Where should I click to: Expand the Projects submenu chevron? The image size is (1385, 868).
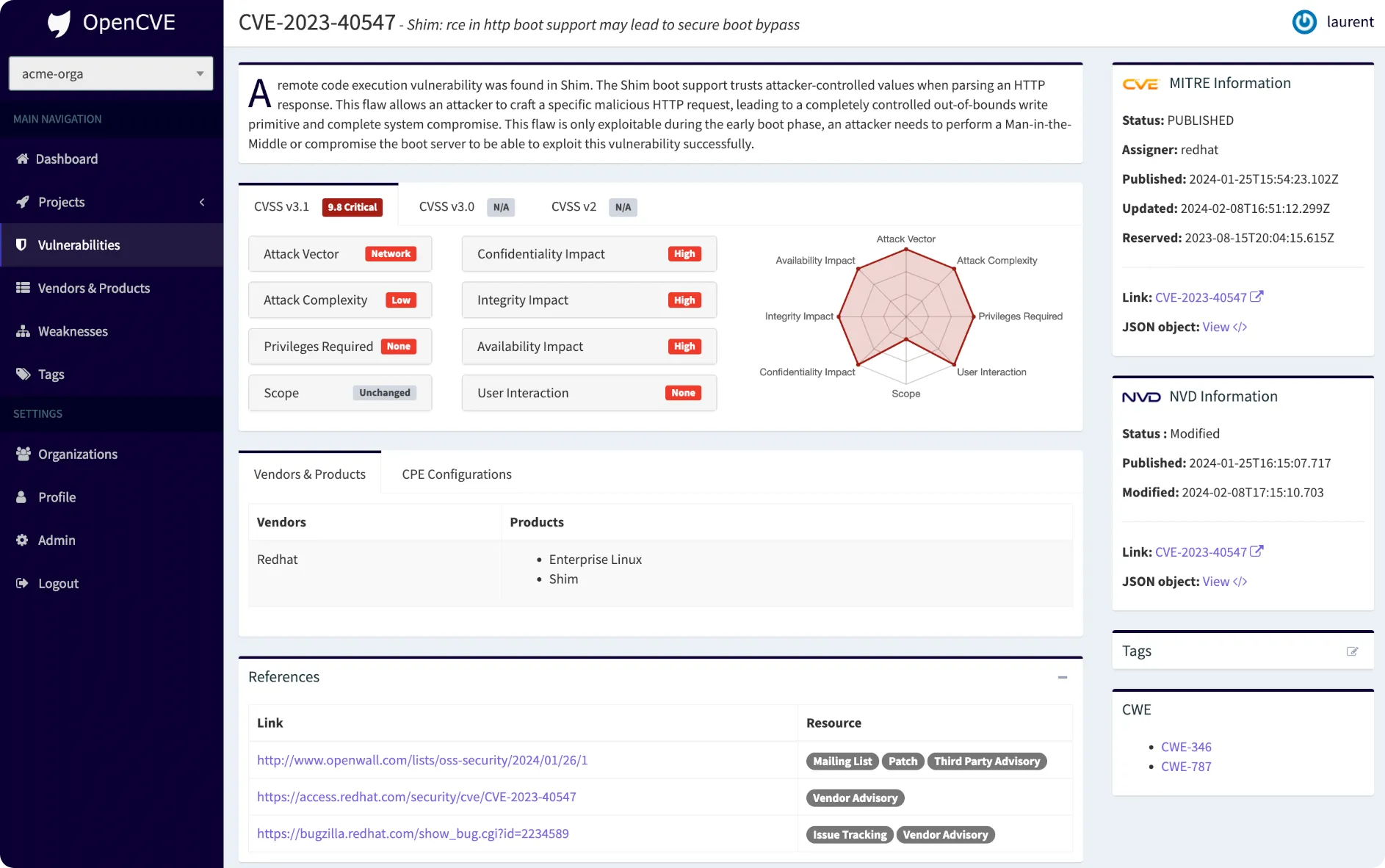tap(202, 202)
